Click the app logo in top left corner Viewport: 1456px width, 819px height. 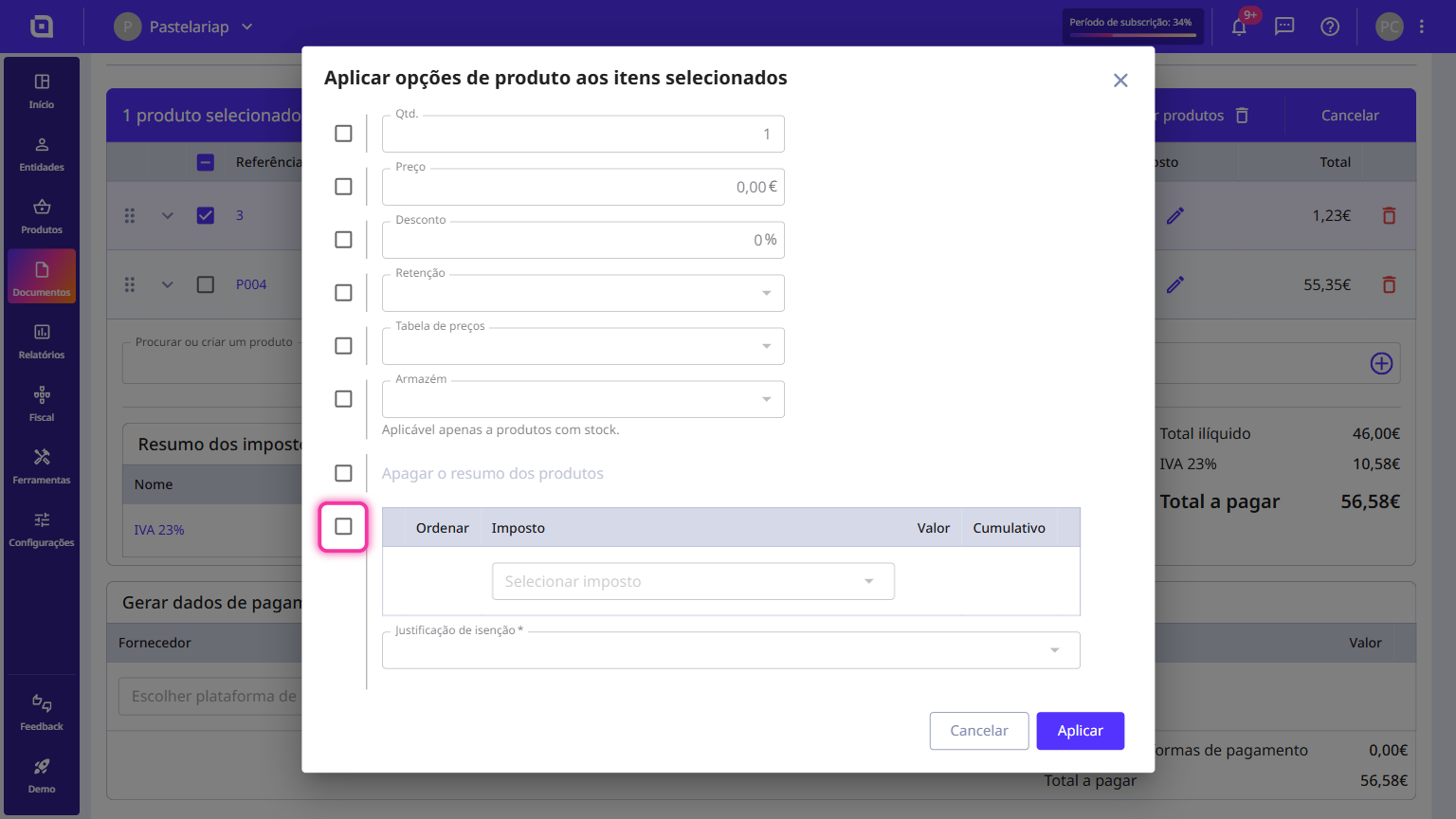pyautogui.click(x=42, y=27)
